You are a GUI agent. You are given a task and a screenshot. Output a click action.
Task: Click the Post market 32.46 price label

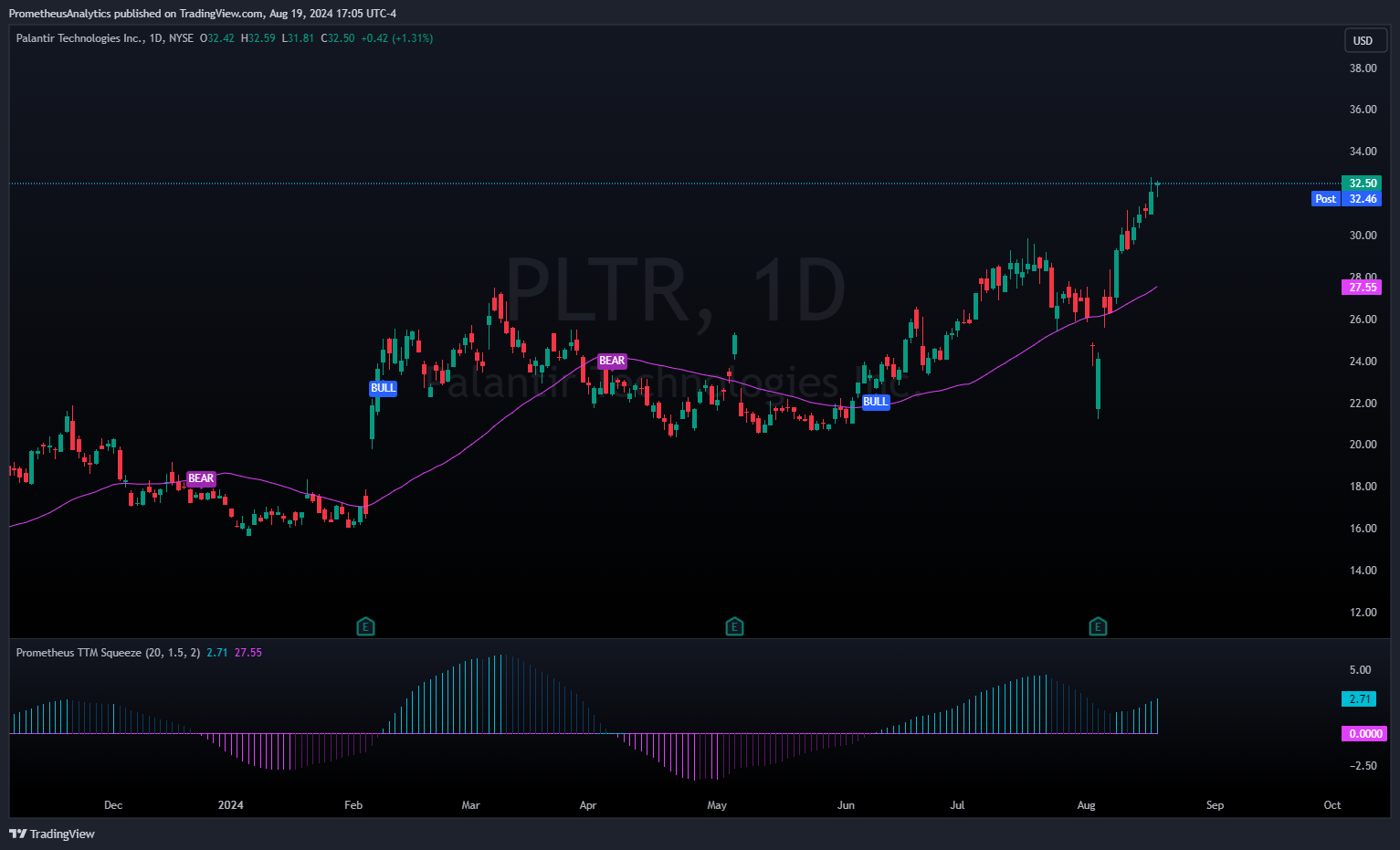(1347, 199)
